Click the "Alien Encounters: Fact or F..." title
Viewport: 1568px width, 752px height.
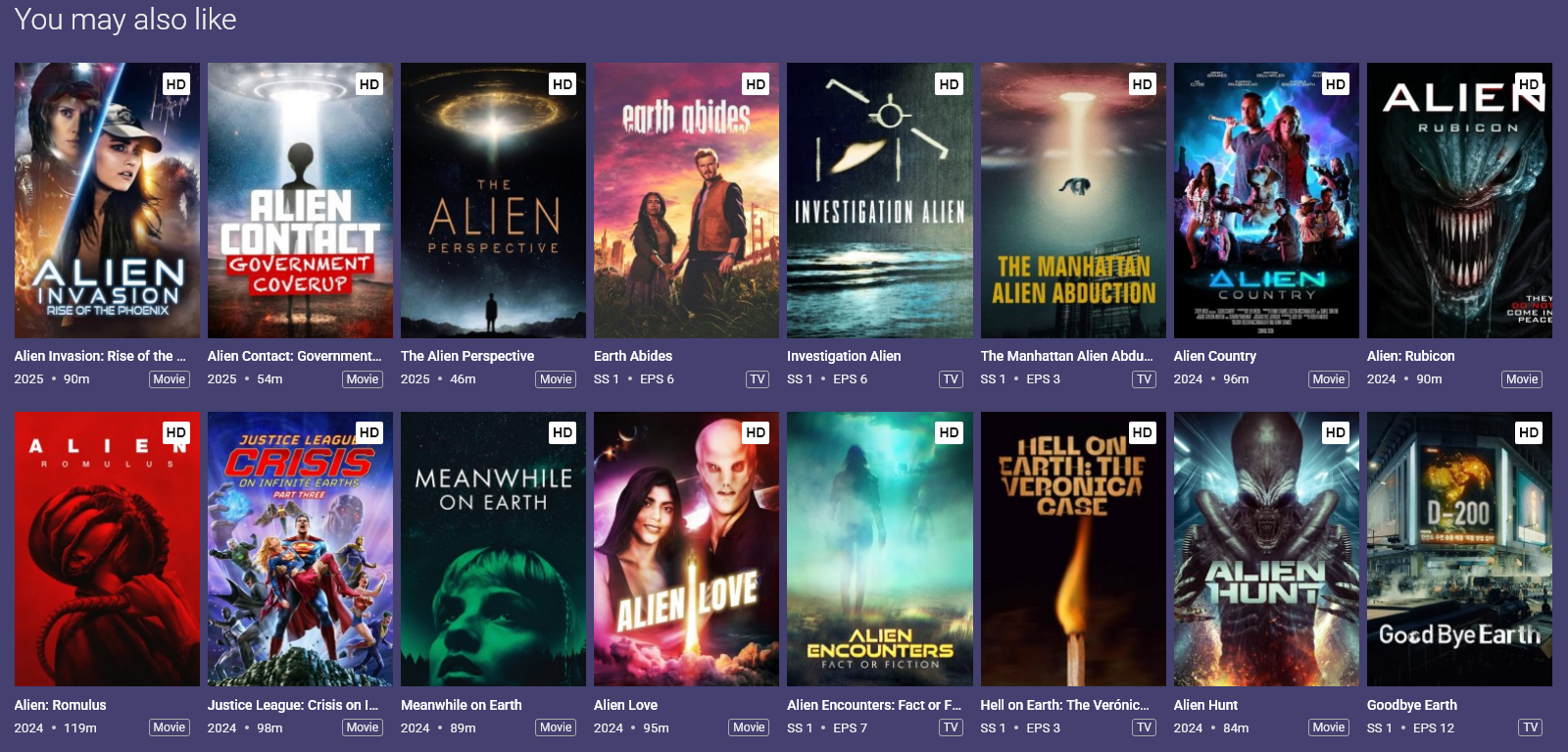(874, 705)
